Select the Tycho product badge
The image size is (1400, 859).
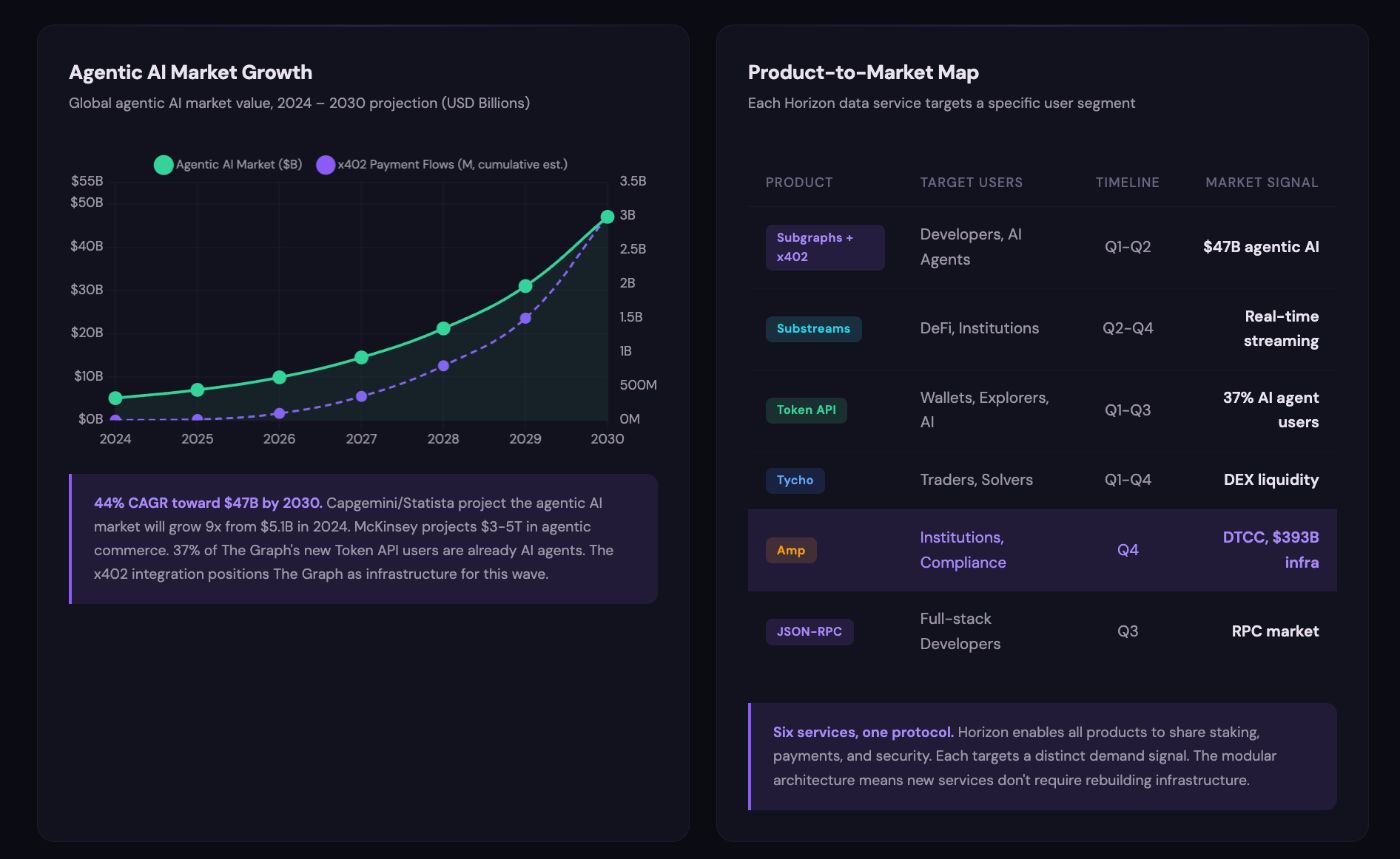coord(795,480)
